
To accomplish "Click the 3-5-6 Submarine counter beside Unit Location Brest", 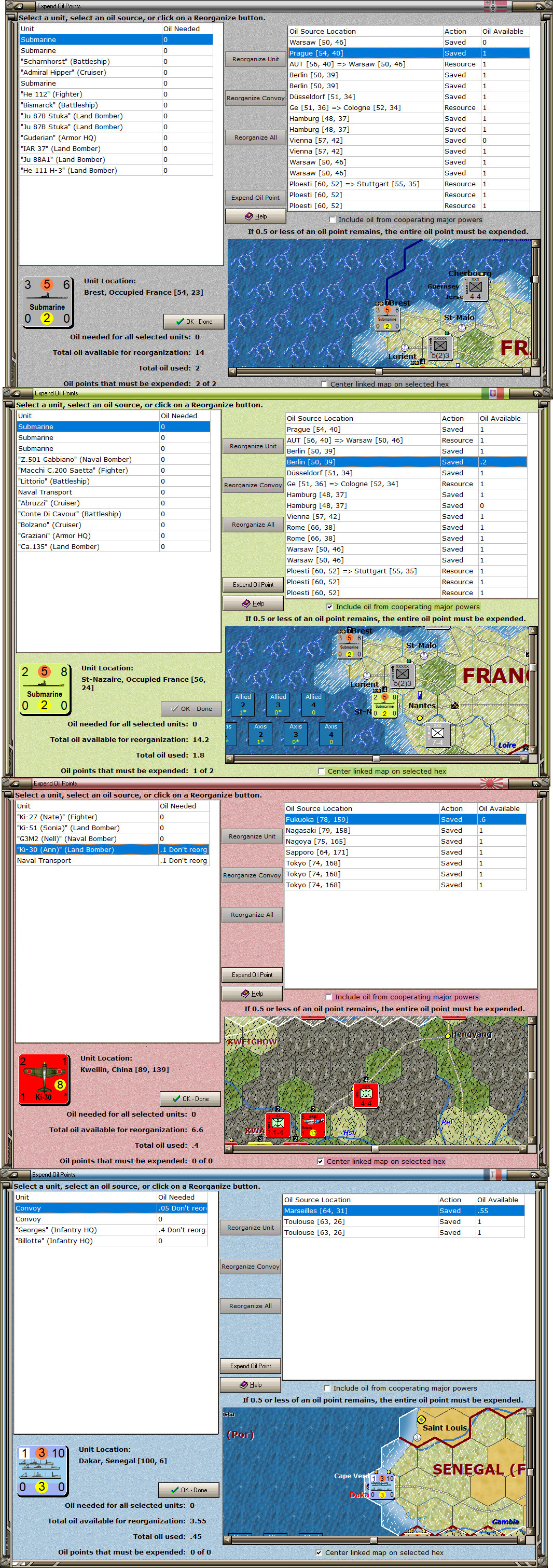I will (47, 302).
